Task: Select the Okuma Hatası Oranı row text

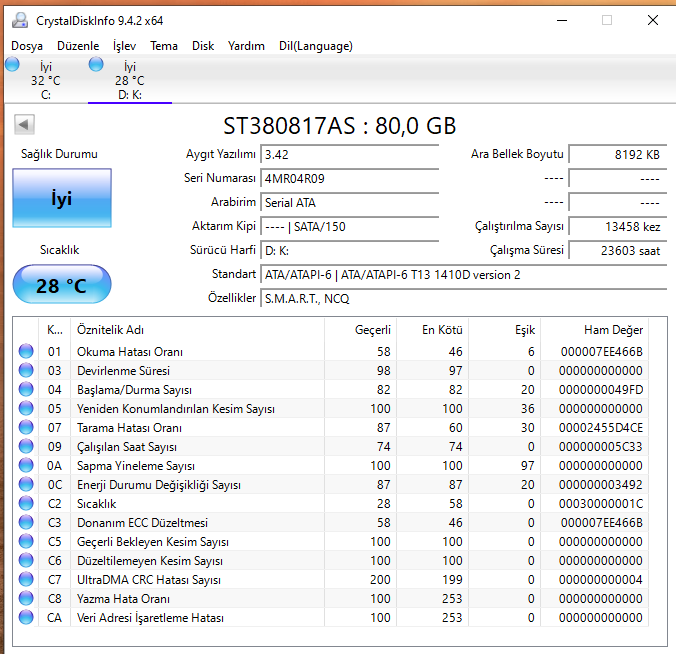Action: click(130, 352)
